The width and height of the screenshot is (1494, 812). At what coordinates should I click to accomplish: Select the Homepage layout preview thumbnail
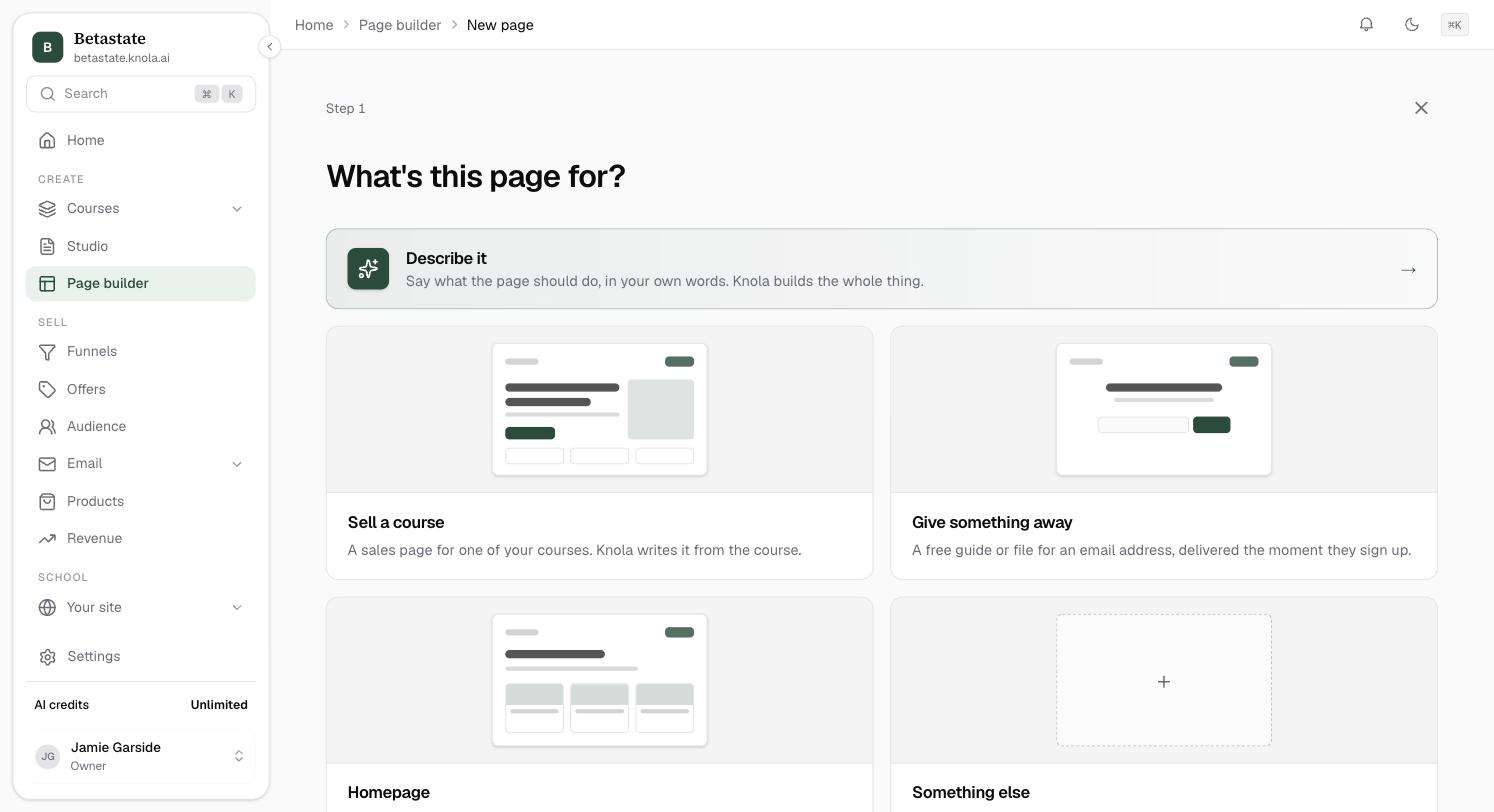coord(600,680)
